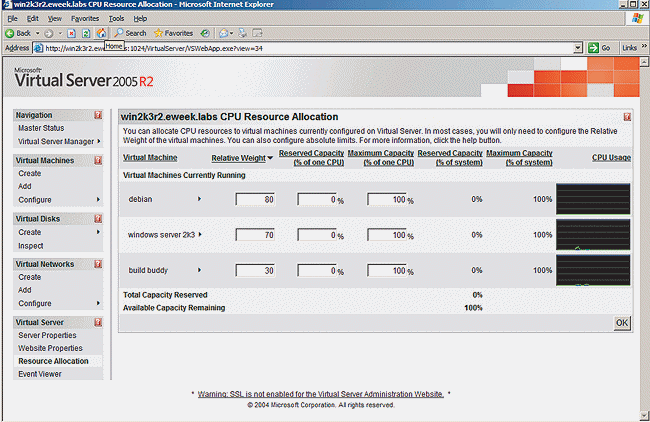Image resolution: width=650 pixels, height=422 pixels.
Task: Click the Navigation section help icon
Action: pos(98,115)
